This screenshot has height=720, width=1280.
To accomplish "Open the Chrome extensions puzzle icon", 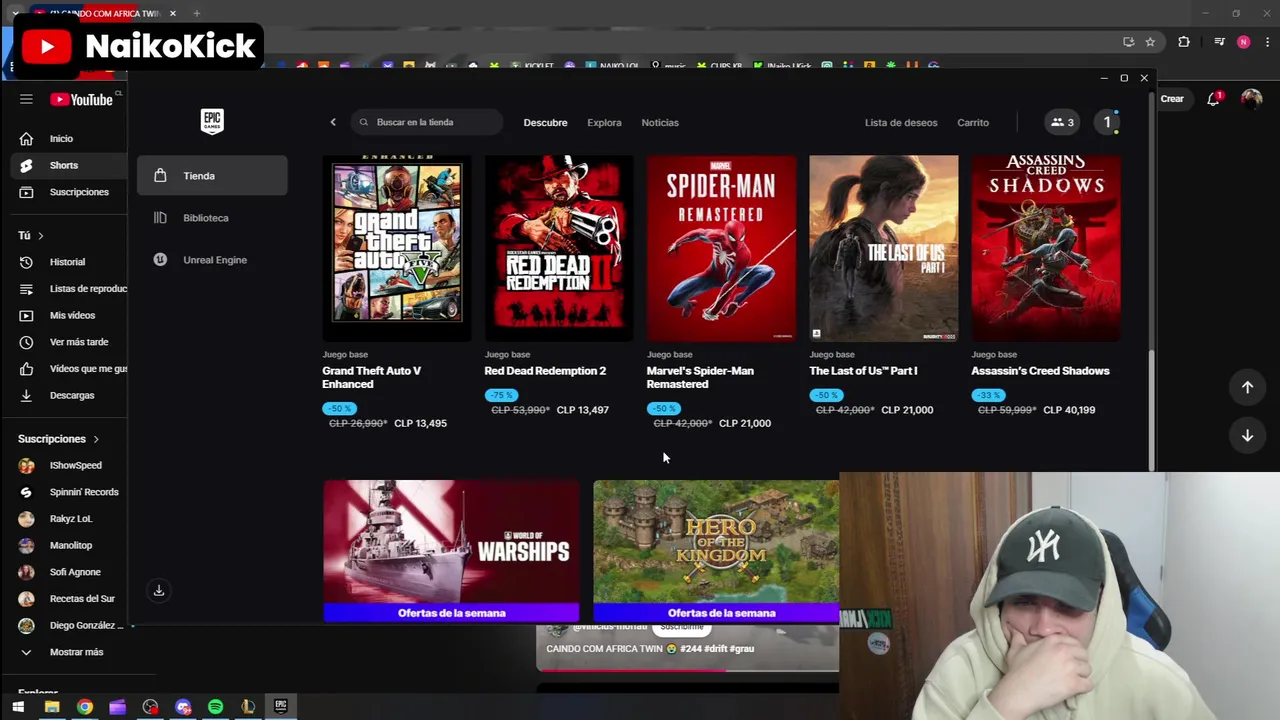I will tap(1184, 42).
